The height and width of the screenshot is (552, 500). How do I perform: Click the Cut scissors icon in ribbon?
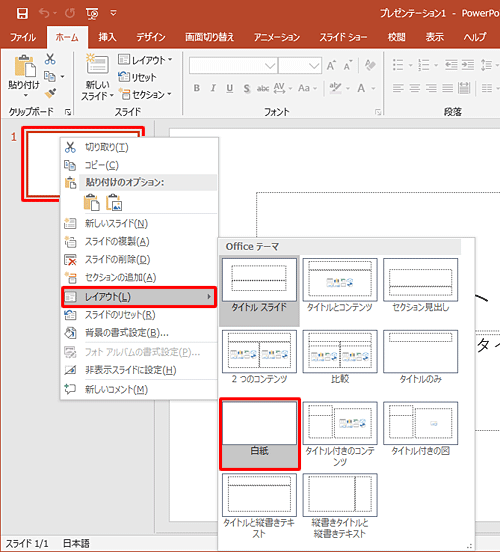coord(50,59)
